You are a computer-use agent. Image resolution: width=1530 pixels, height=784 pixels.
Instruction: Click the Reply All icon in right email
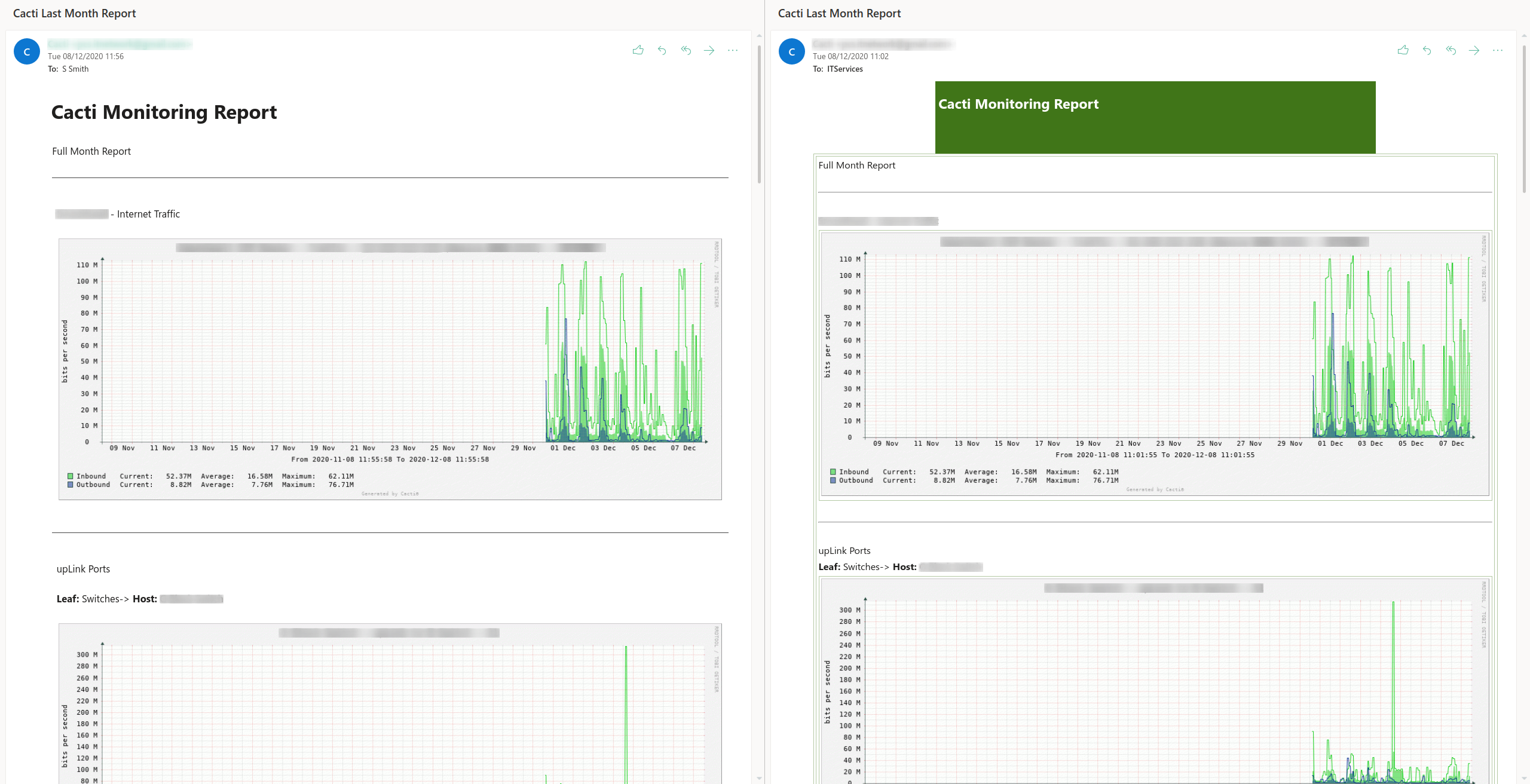(x=1451, y=50)
